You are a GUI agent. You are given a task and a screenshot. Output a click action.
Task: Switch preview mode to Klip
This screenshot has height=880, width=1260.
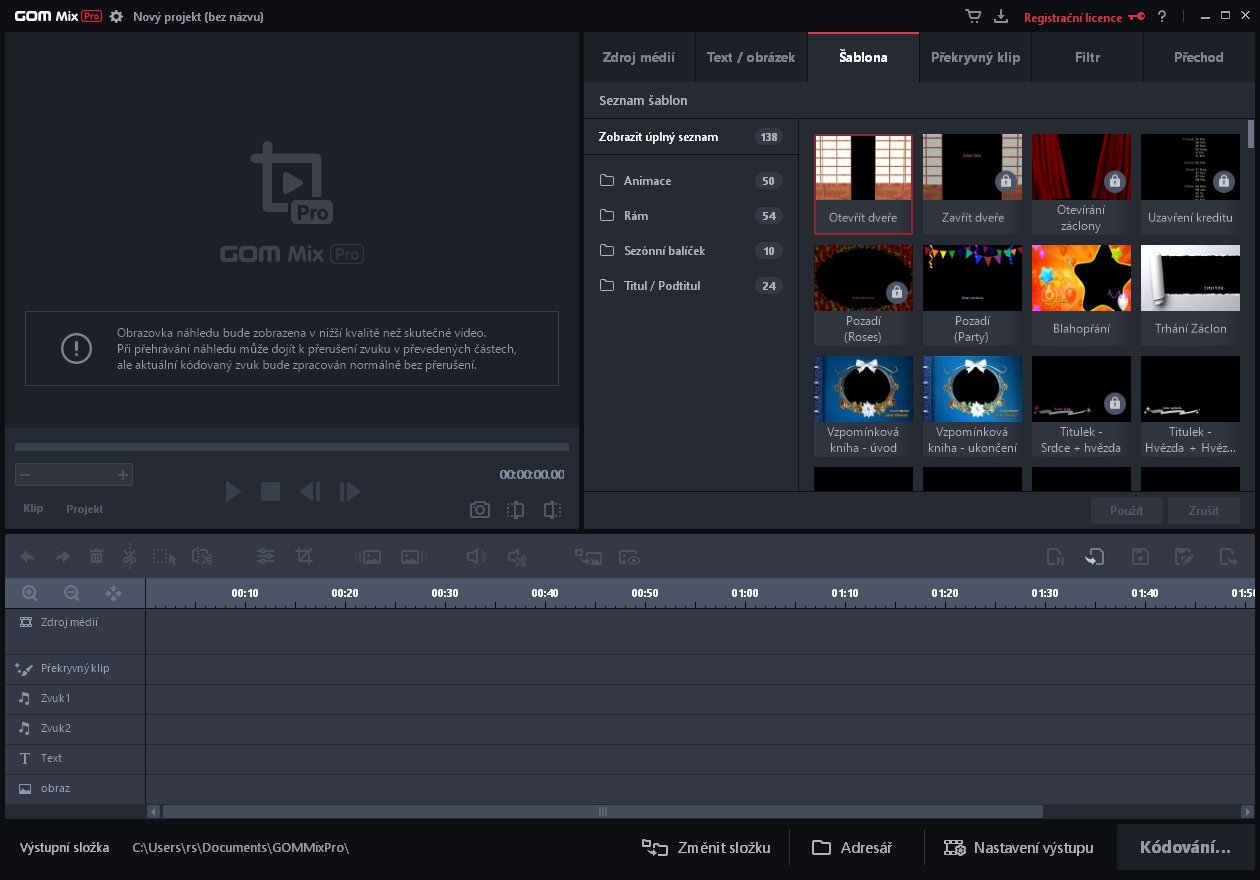(x=33, y=509)
